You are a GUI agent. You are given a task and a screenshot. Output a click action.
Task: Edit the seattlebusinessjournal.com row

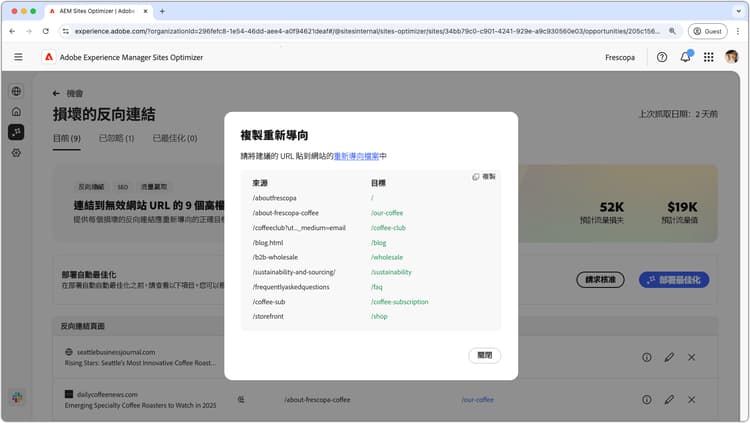click(669, 357)
